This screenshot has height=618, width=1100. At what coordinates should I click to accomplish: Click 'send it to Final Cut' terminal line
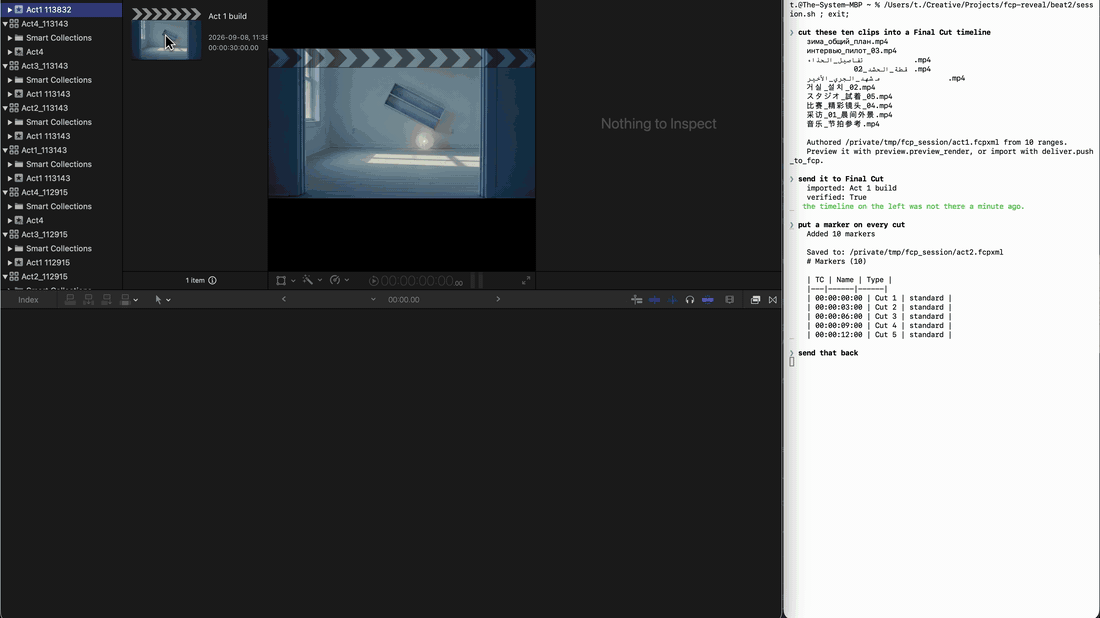[840, 179]
